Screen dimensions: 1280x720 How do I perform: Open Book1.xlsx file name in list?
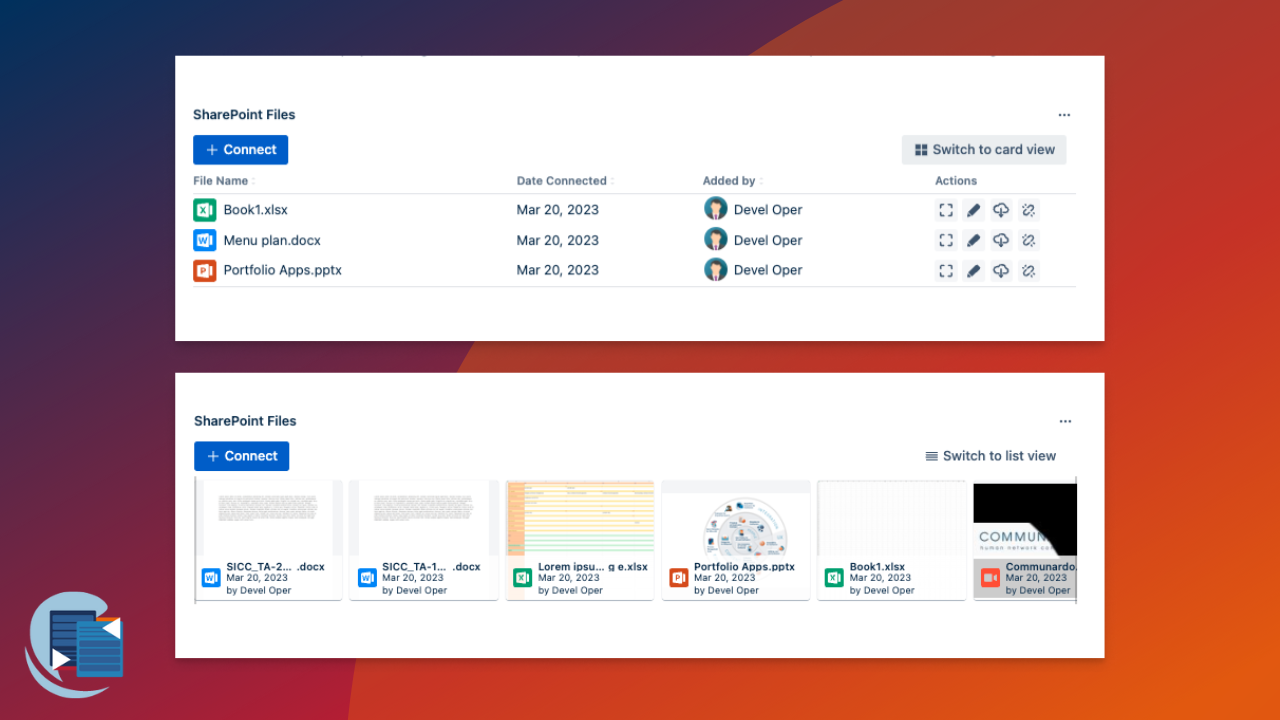point(255,210)
